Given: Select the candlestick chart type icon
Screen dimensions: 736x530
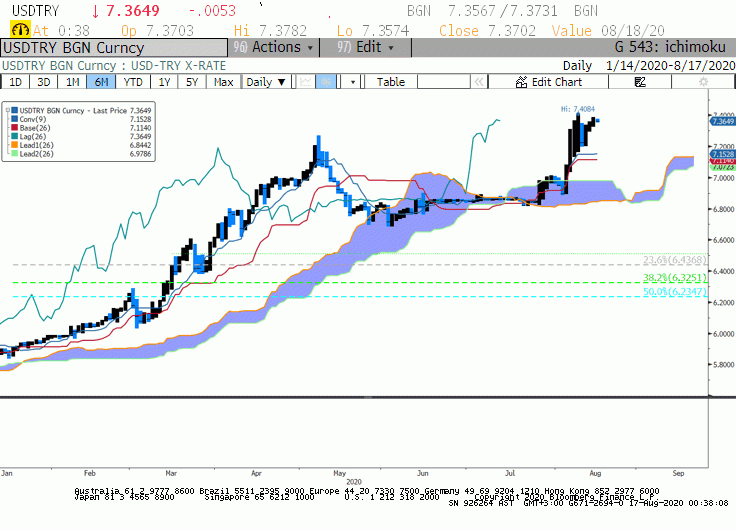Looking at the screenshot, I should tap(326, 82).
